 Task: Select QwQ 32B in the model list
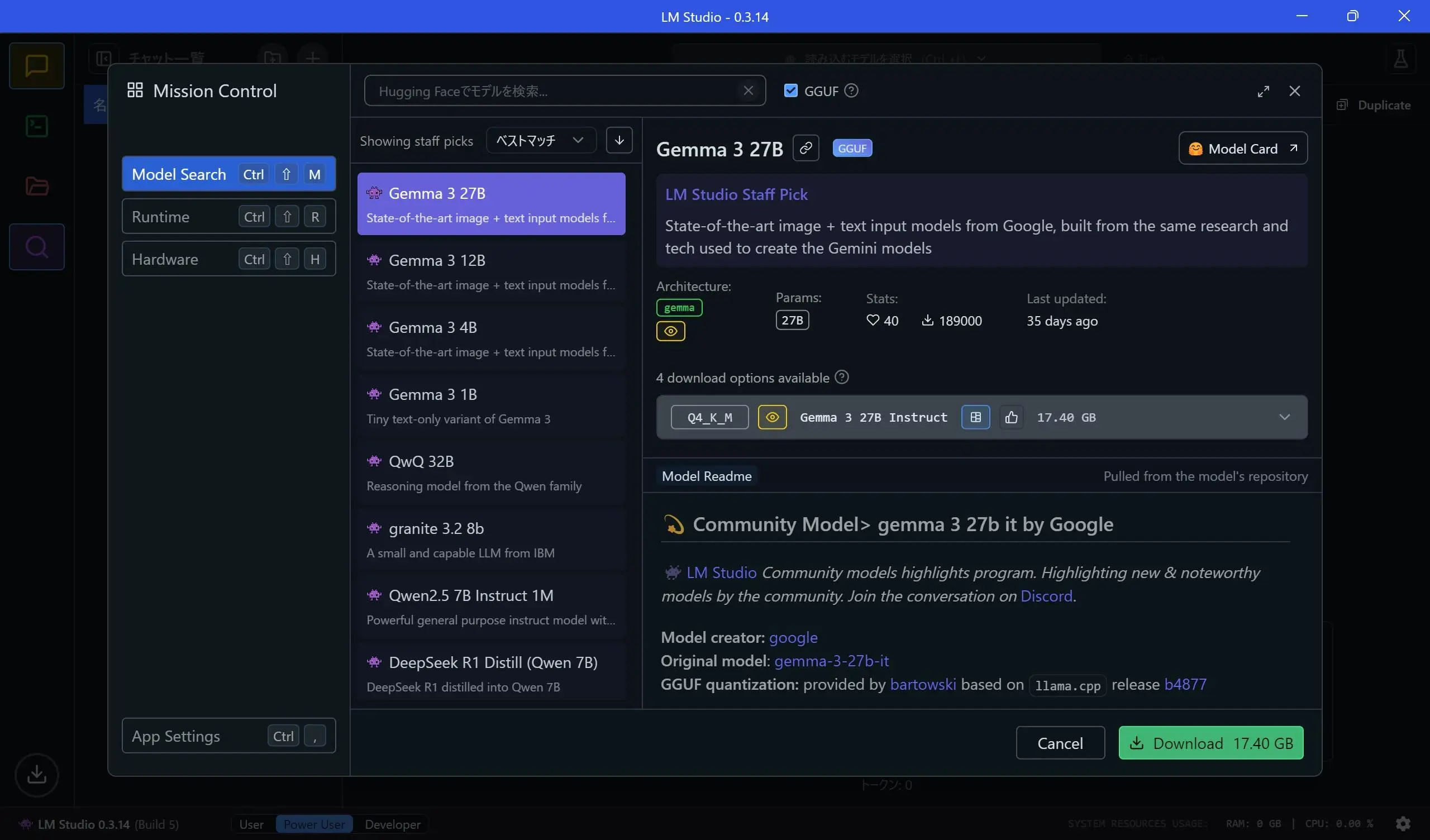tap(492, 471)
